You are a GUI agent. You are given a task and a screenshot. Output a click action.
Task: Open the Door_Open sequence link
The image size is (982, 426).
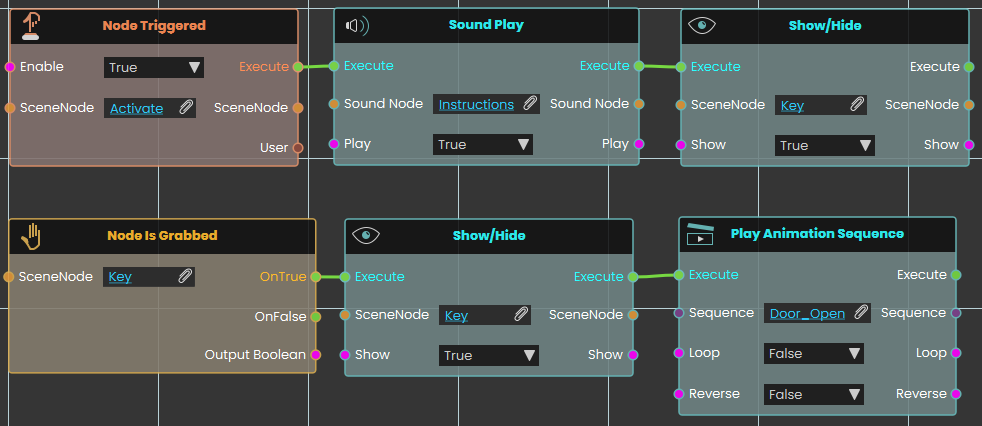tap(807, 313)
